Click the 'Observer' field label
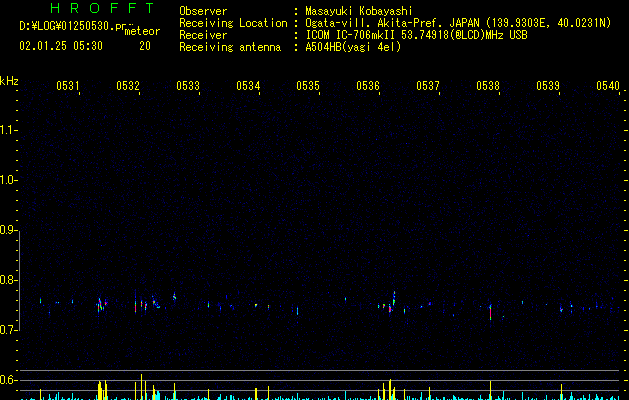The width and height of the screenshot is (629, 400). [x=203, y=11]
